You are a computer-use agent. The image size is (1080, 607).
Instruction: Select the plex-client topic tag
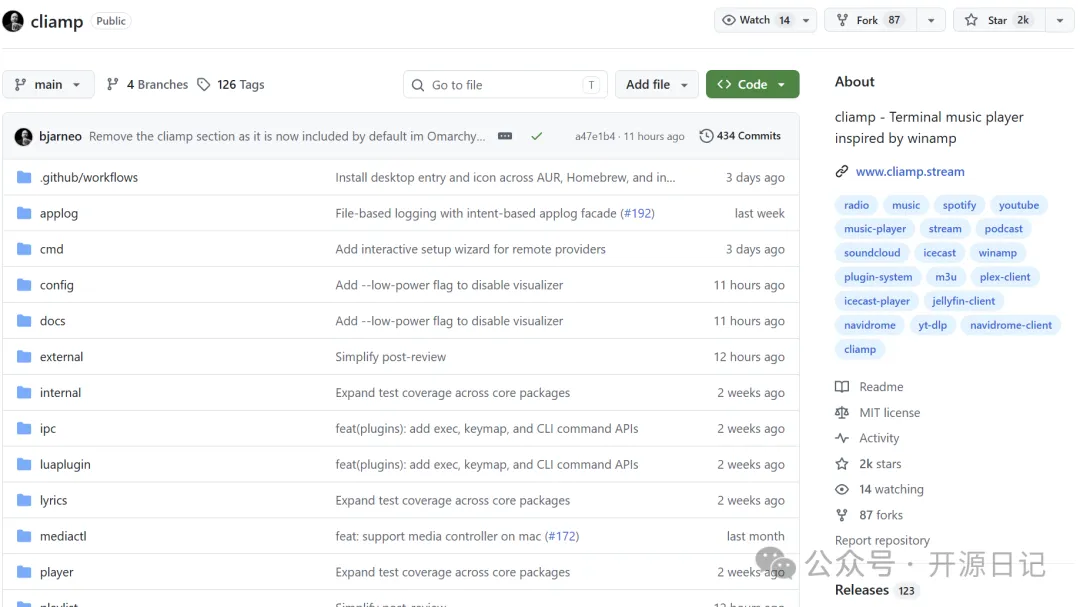tap(1005, 276)
